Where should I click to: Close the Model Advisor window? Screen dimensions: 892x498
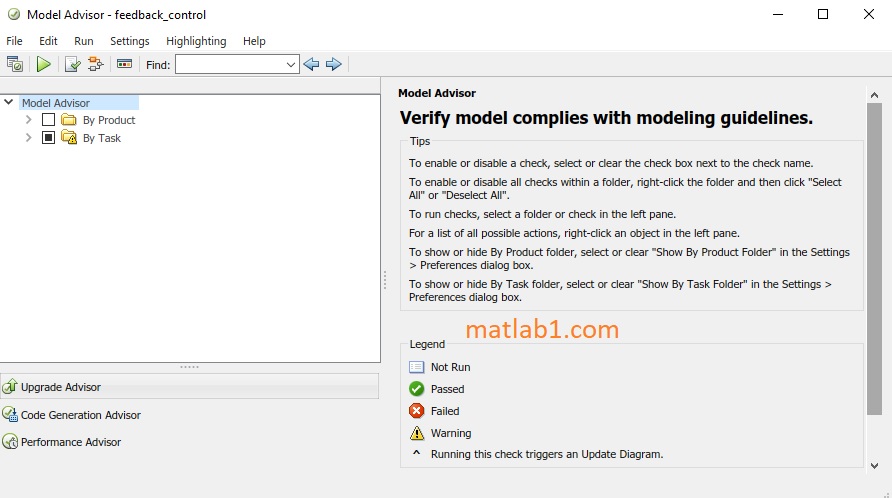coord(869,14)
